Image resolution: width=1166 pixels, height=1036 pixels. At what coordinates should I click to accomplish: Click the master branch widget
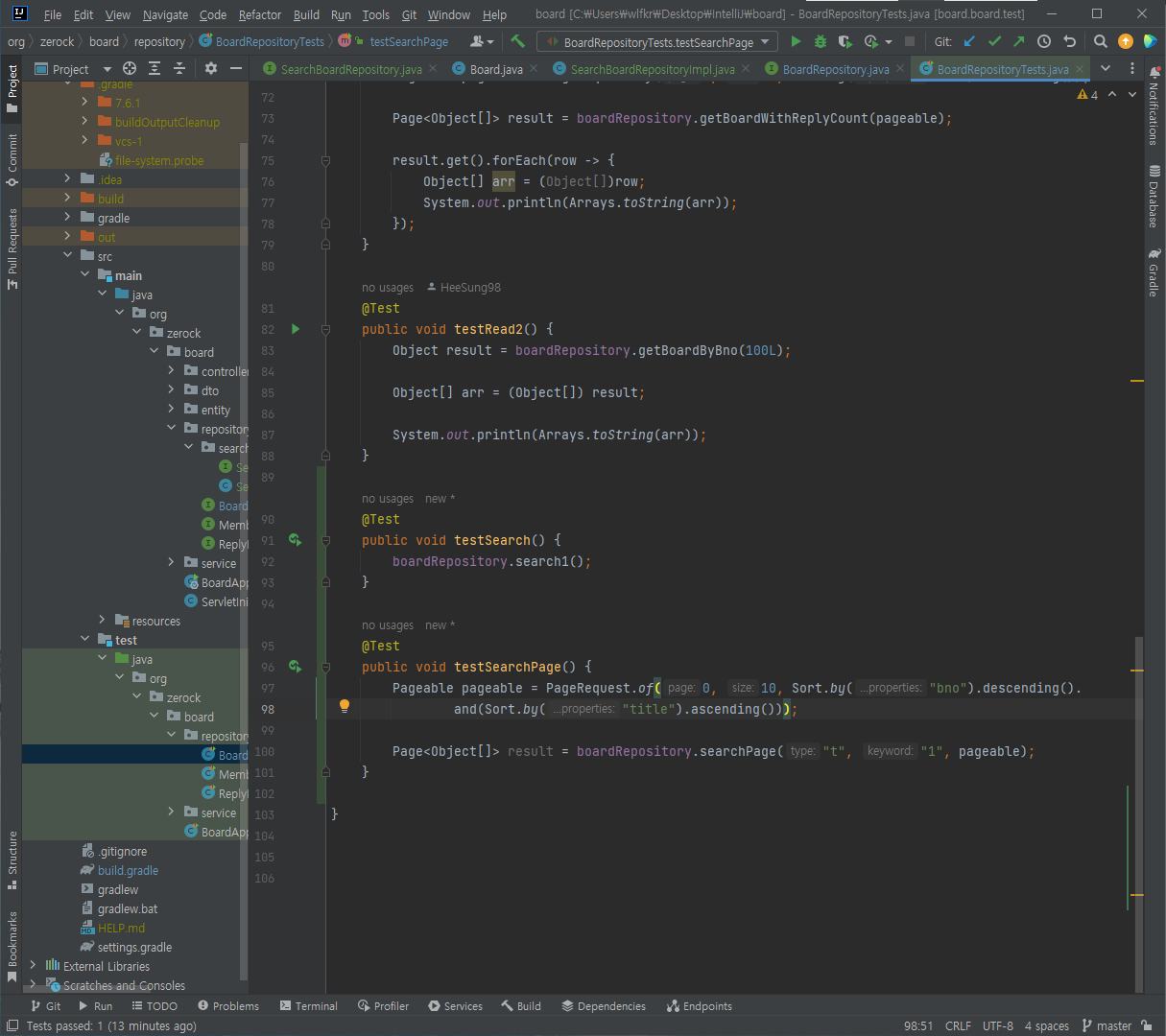coord(1107,1025)
